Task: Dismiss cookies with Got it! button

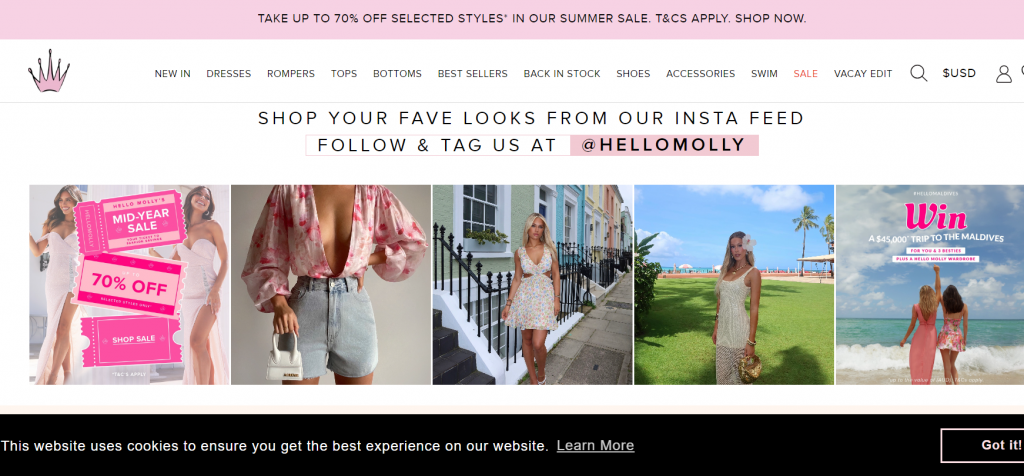Action: coord(982,445)
